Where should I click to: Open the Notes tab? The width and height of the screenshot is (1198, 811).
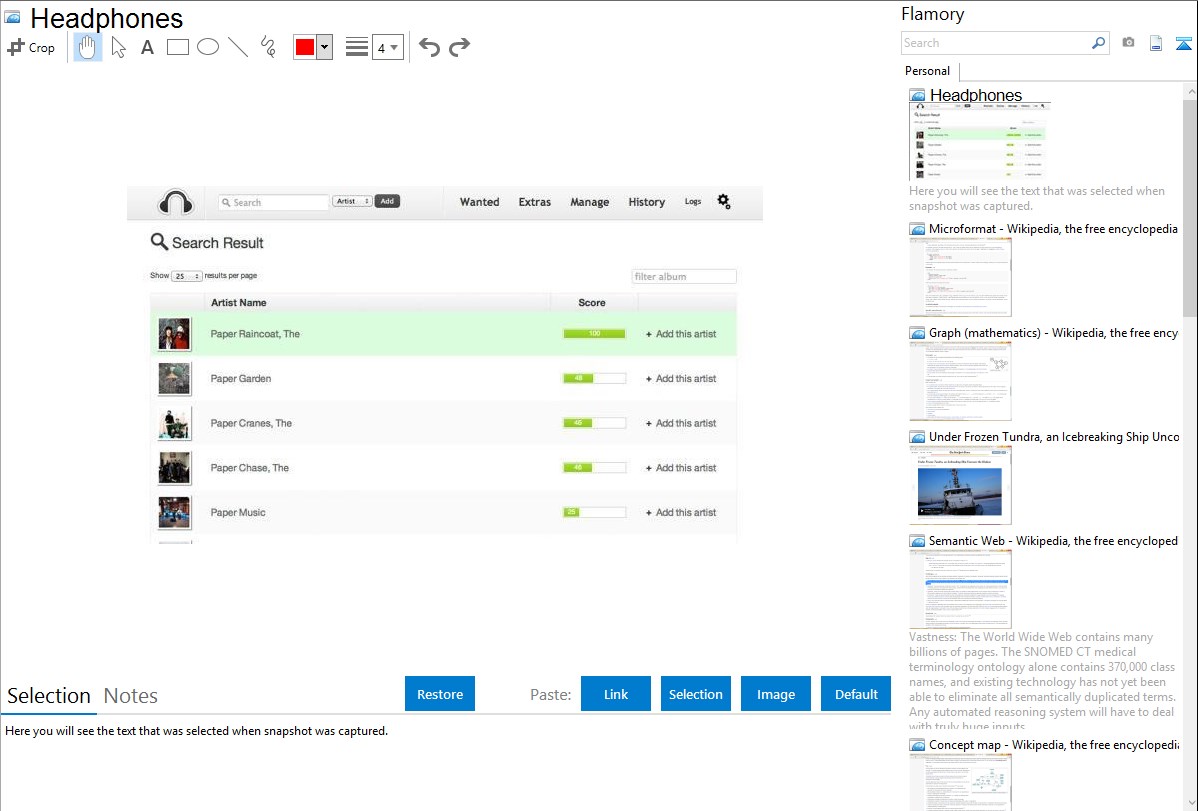coord(131,696)
